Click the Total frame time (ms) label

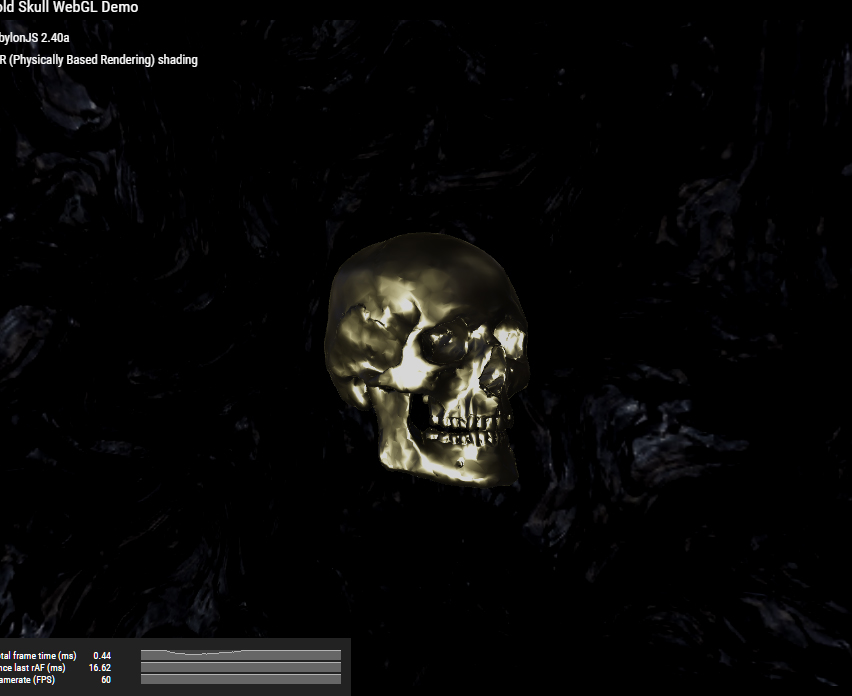point(38,656)
